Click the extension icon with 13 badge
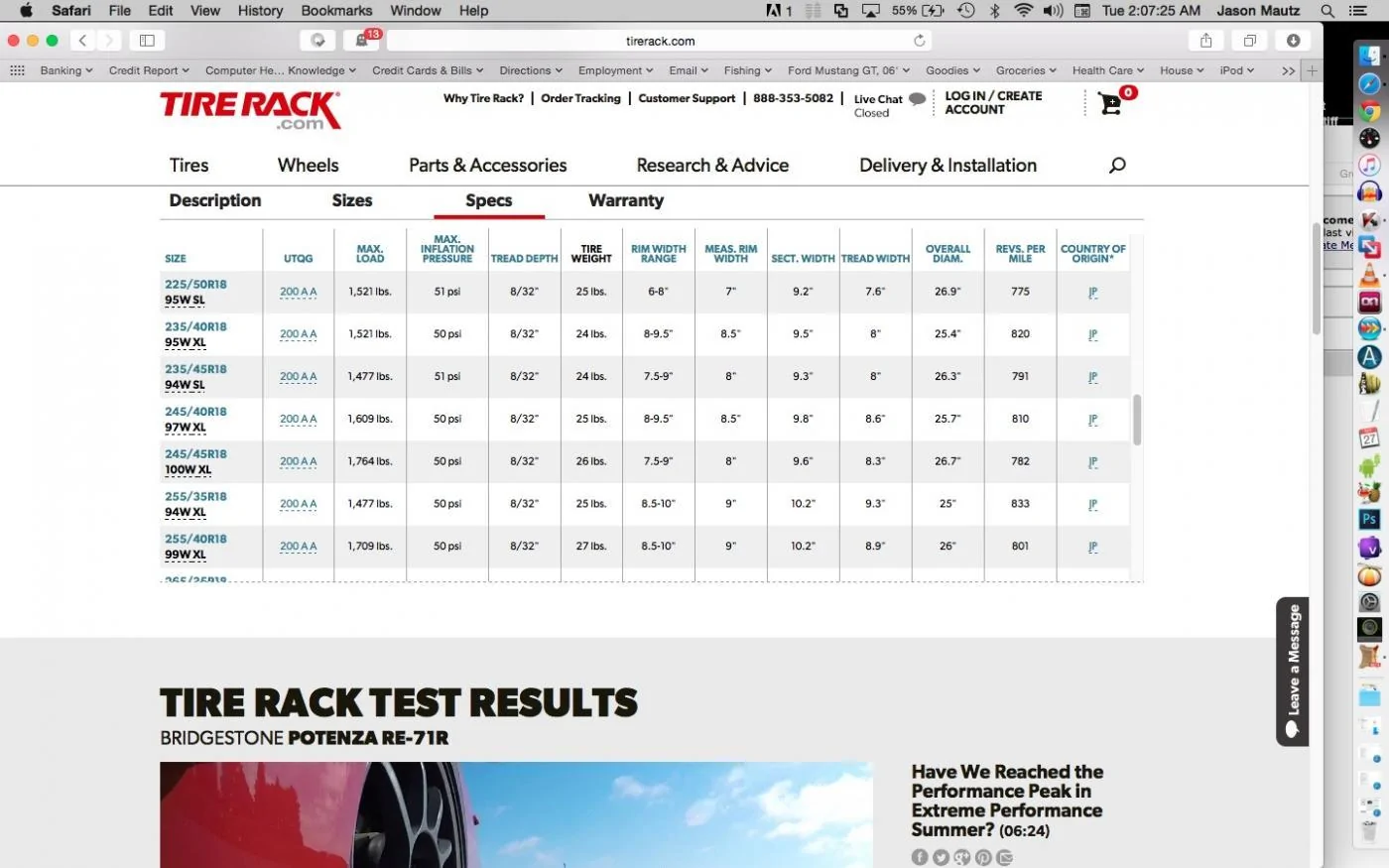The width and height of the screenshot is (1389, 868). point(363,41)
